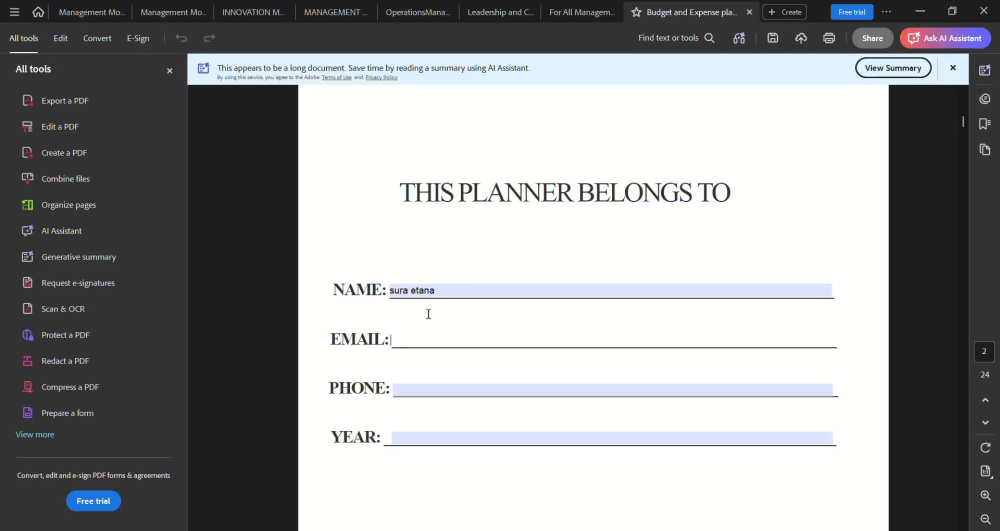Zoom in on the document
This screenshot has height=531, width=1000.
tap(985, 495)
